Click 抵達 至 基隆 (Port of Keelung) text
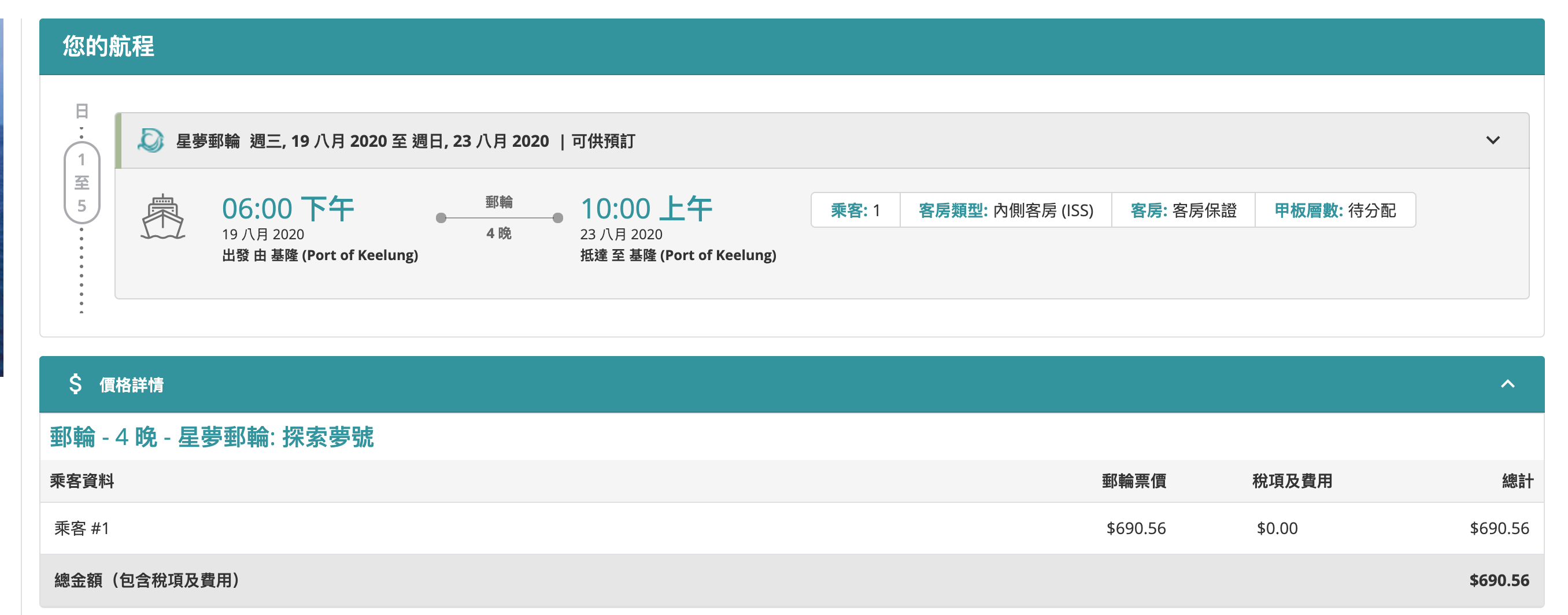 pyautogui.click(x=678, y=255)
